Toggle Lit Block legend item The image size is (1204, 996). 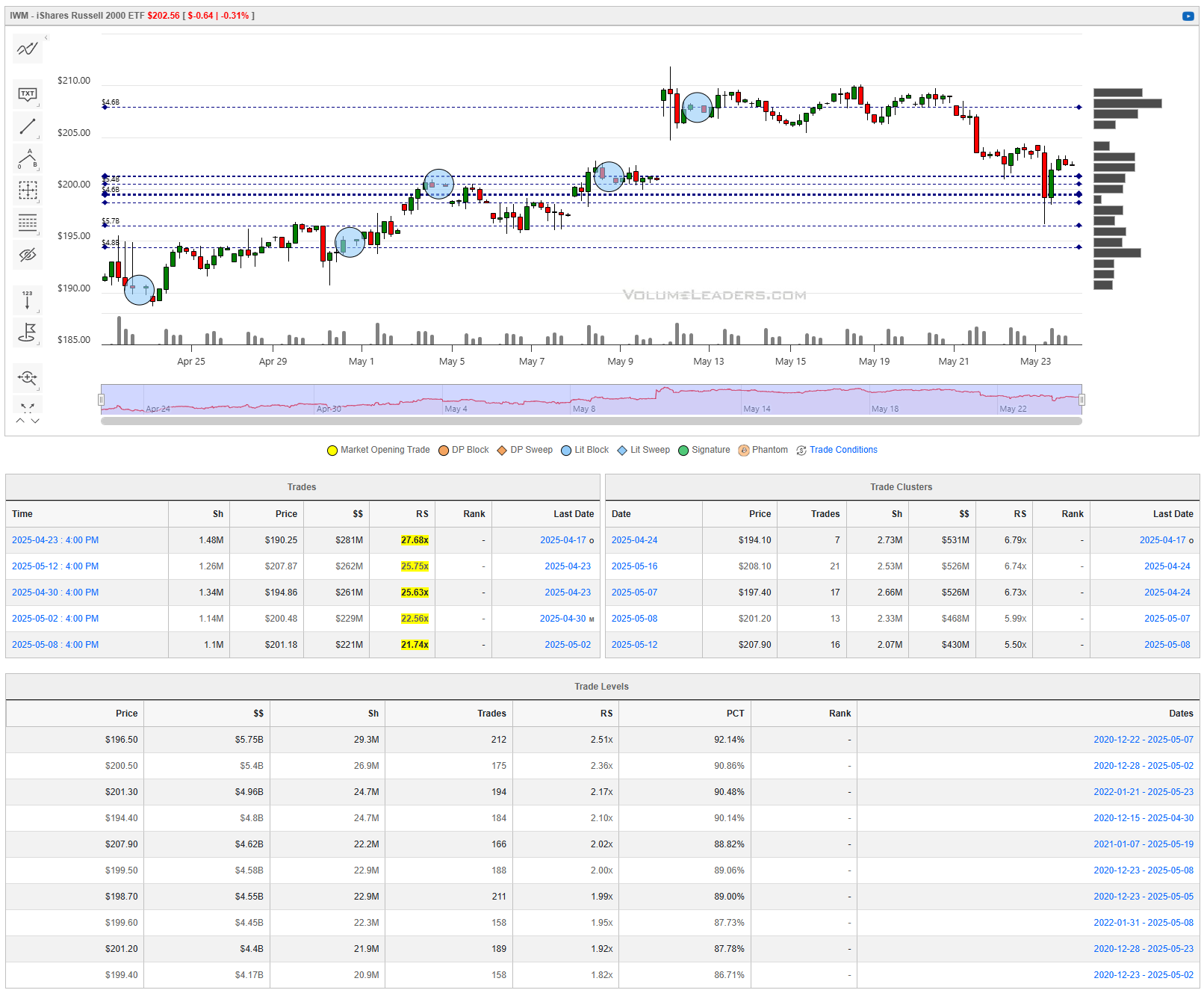click(585, 450)
